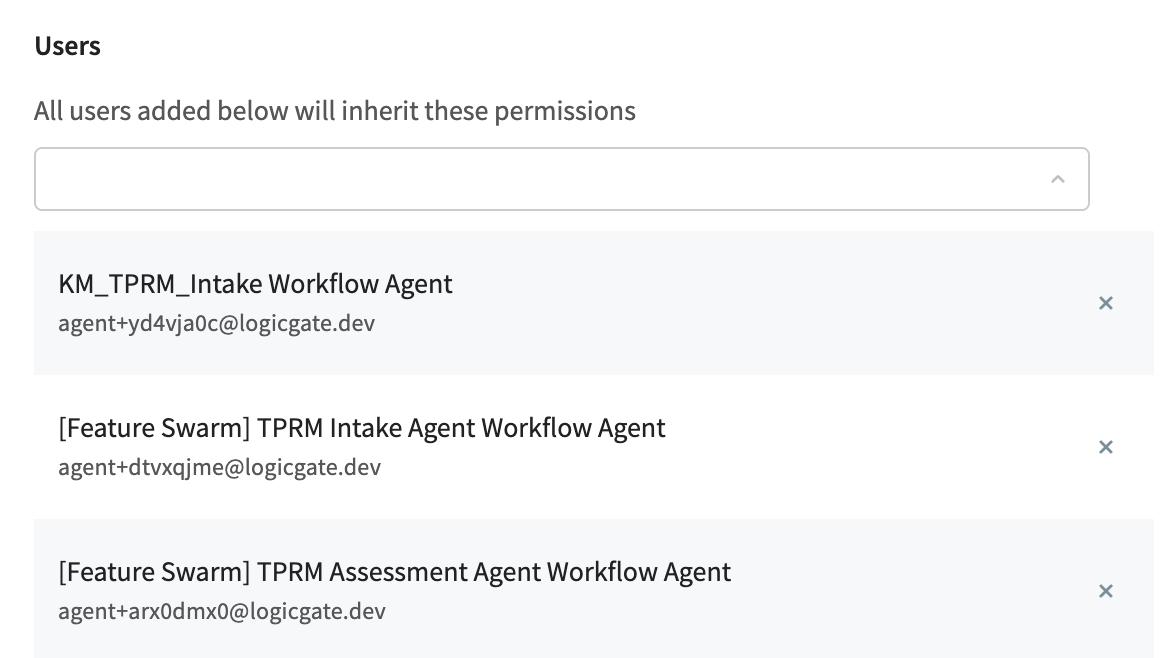Click the agent+arx0dmx0@logicgate.dev email

pos(222,611)
